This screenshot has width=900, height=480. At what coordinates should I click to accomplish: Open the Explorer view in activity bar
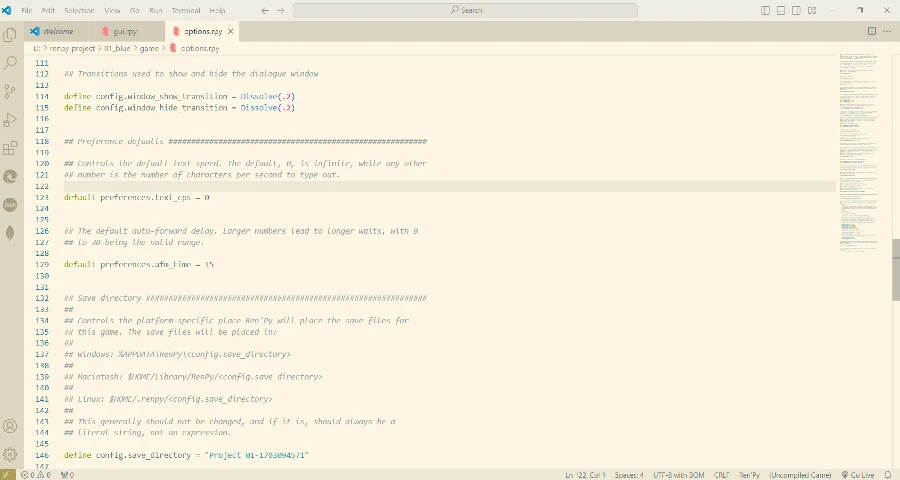coord(10,34)
